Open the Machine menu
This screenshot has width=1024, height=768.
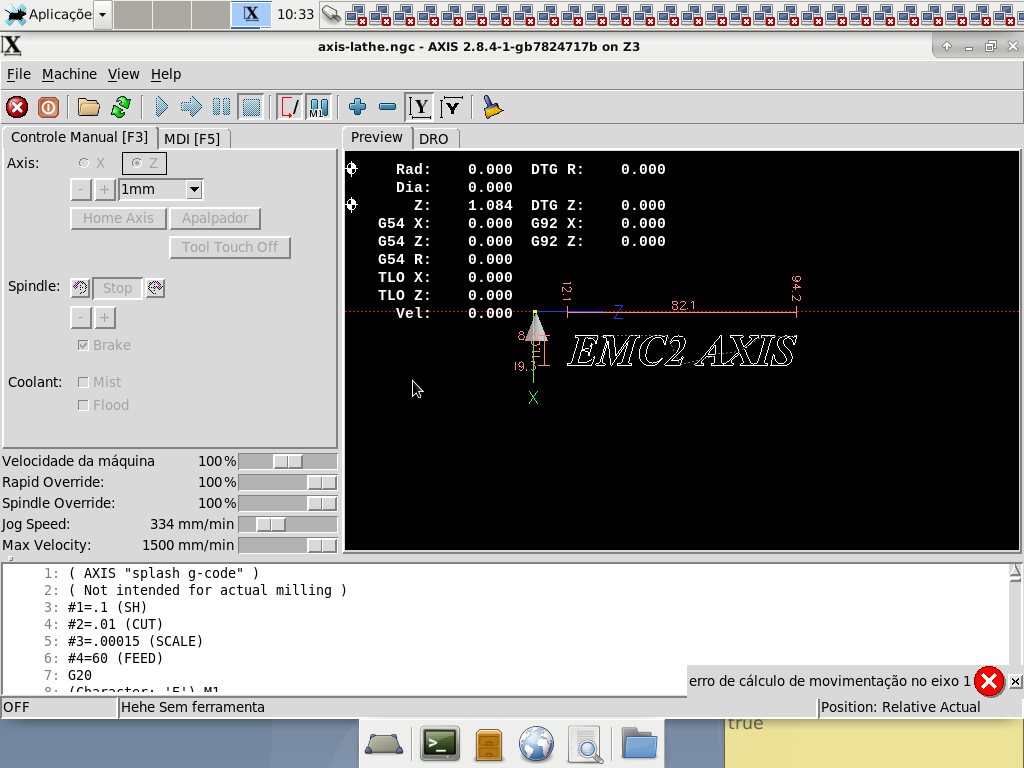69,74
